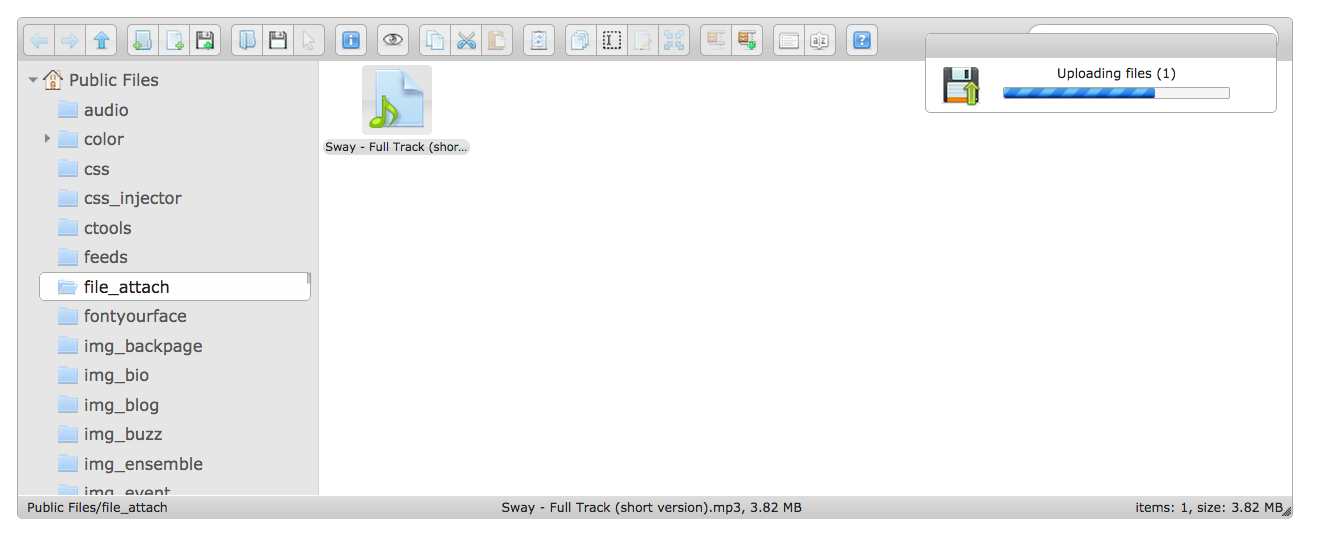Screen dimensions: 1340x538
Task: Expand the color folder arrow
Action: [47, 139]
